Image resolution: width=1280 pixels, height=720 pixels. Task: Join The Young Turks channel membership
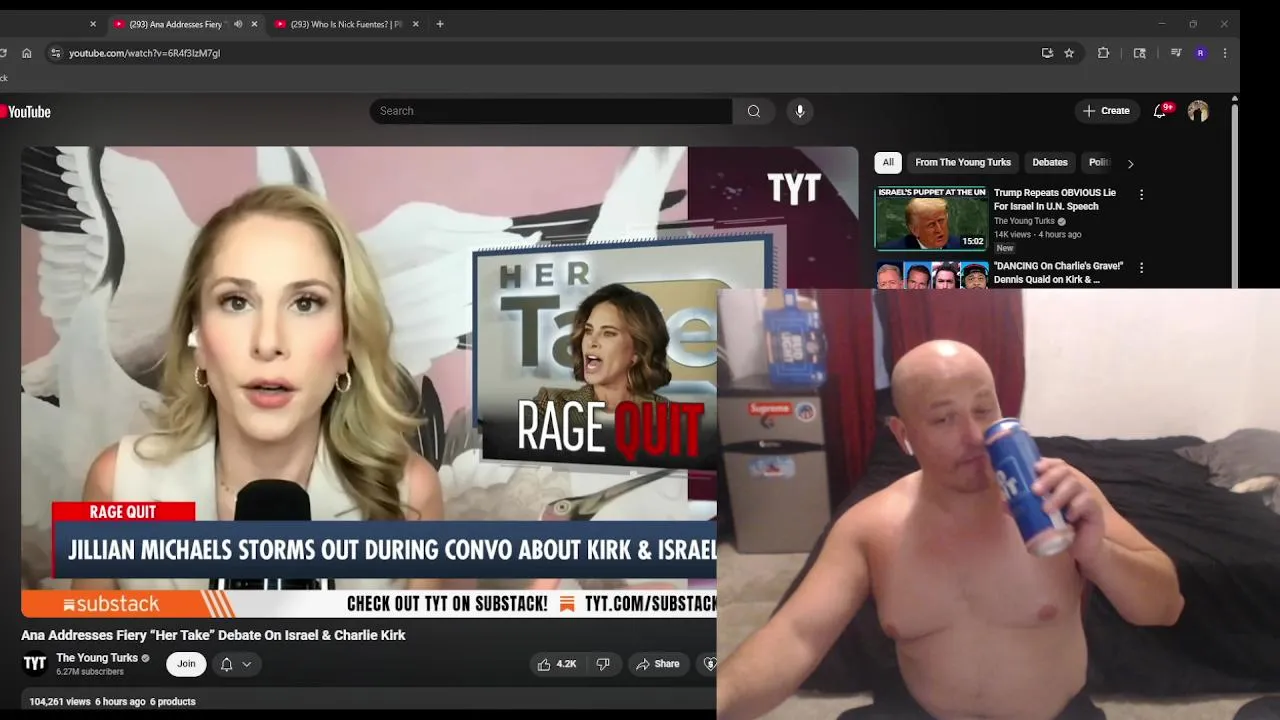click(x=186, y=664)
